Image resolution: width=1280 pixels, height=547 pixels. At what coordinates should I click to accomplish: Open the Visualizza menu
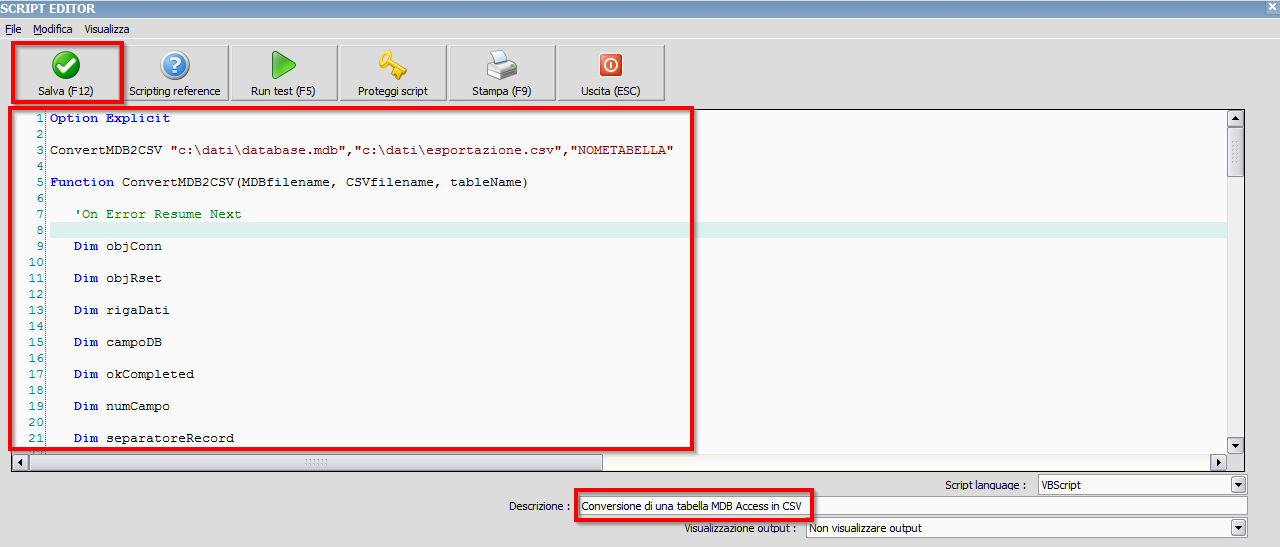(x=107, y=30)
